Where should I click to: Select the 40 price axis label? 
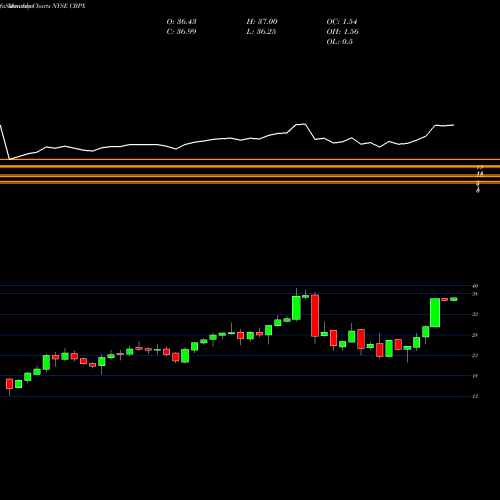(475, 286)
